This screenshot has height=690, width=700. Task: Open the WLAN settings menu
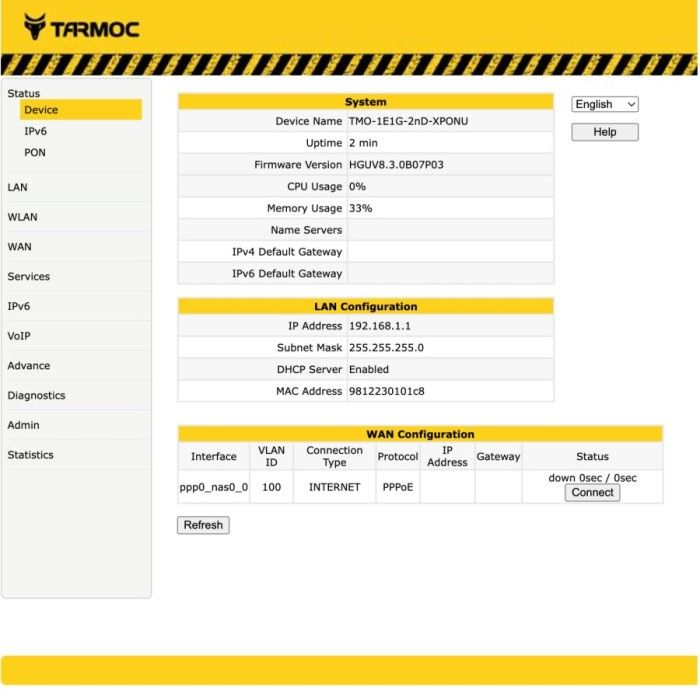pos(22,217)
